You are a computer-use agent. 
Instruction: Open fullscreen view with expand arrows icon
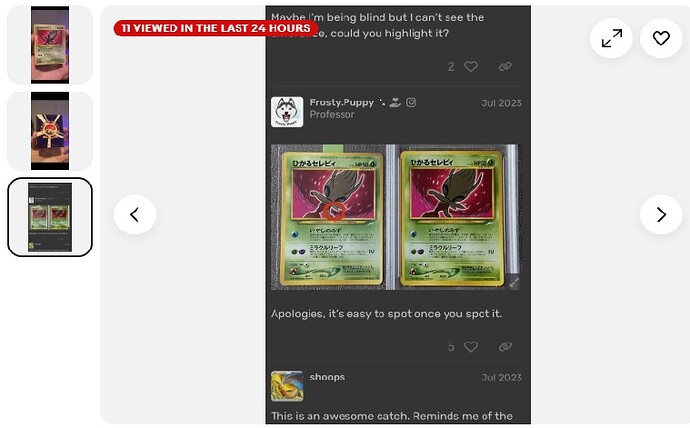pos(611,38)
